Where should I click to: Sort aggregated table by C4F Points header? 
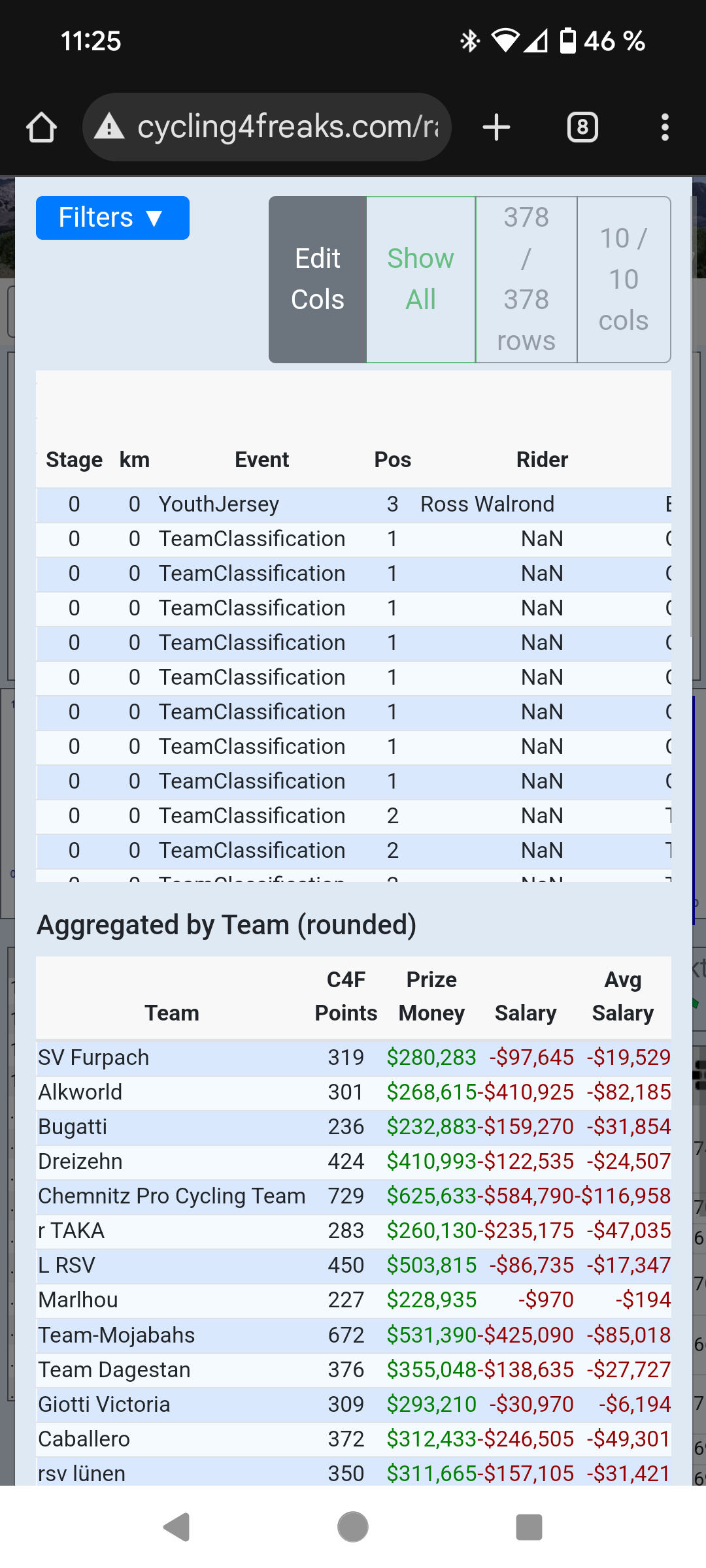pyautogui.click(x=346, y=996)
